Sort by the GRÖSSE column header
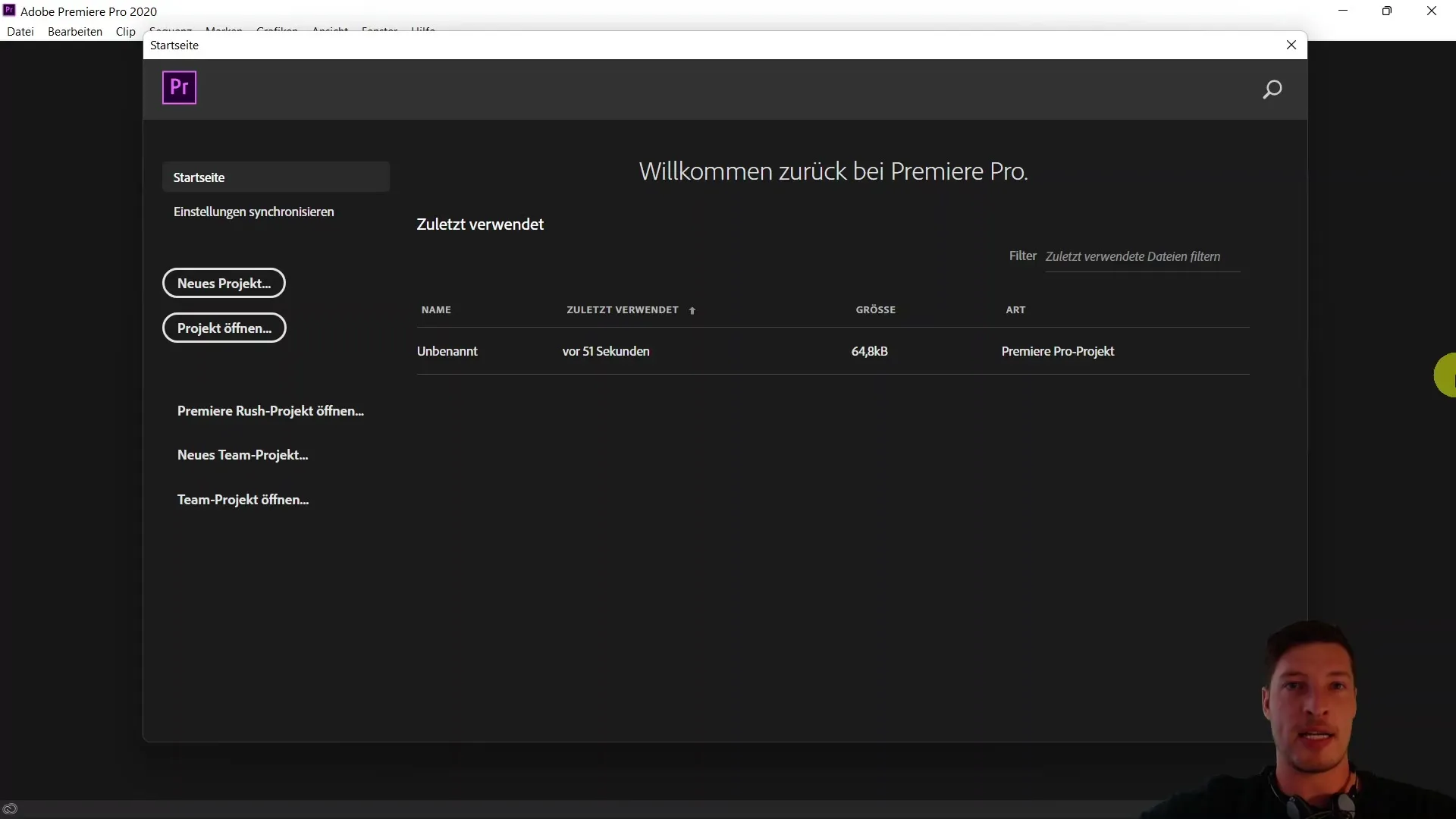 [876, 309]
